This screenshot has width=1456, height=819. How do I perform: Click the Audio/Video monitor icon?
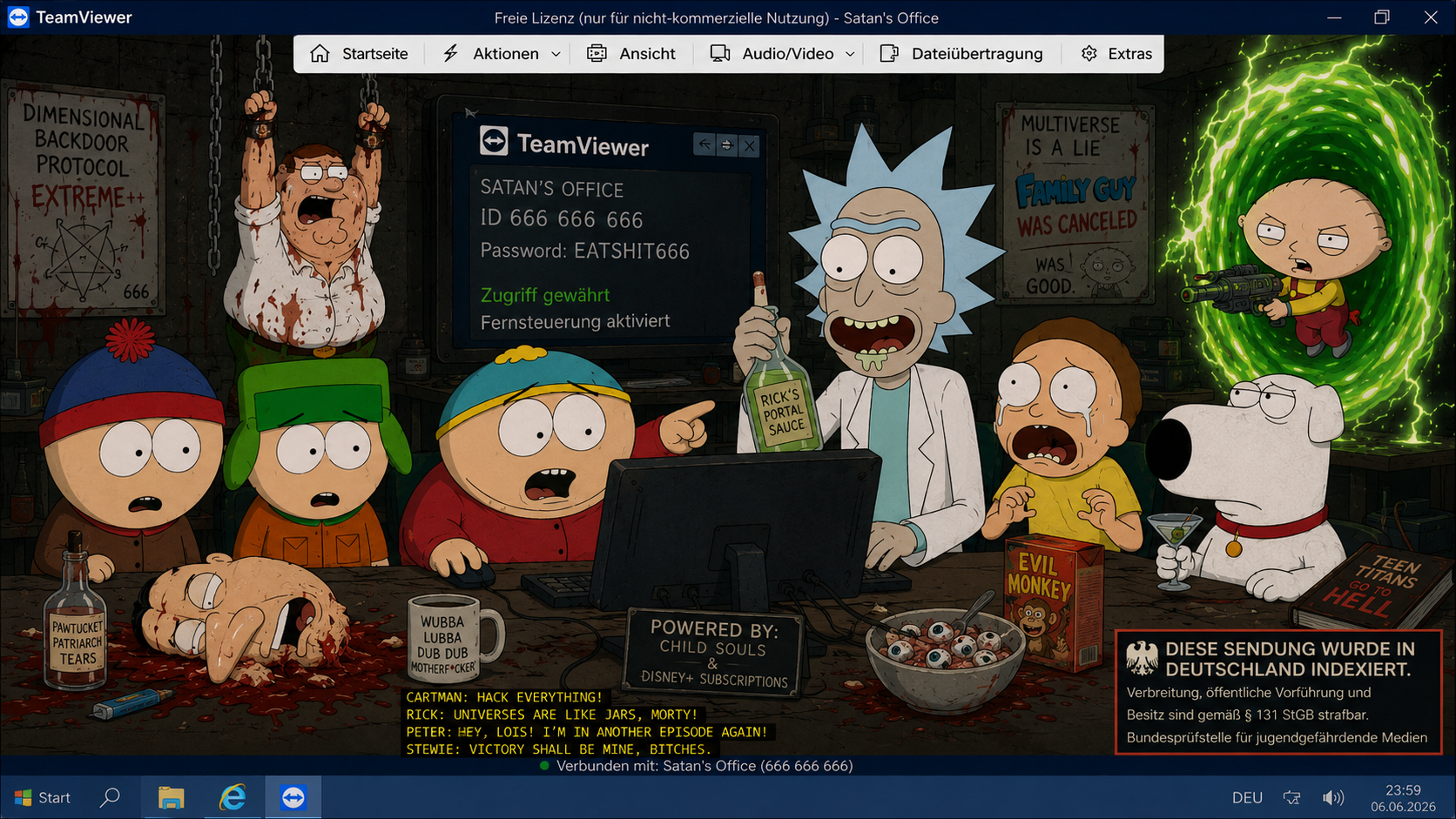tap(720, 53)
